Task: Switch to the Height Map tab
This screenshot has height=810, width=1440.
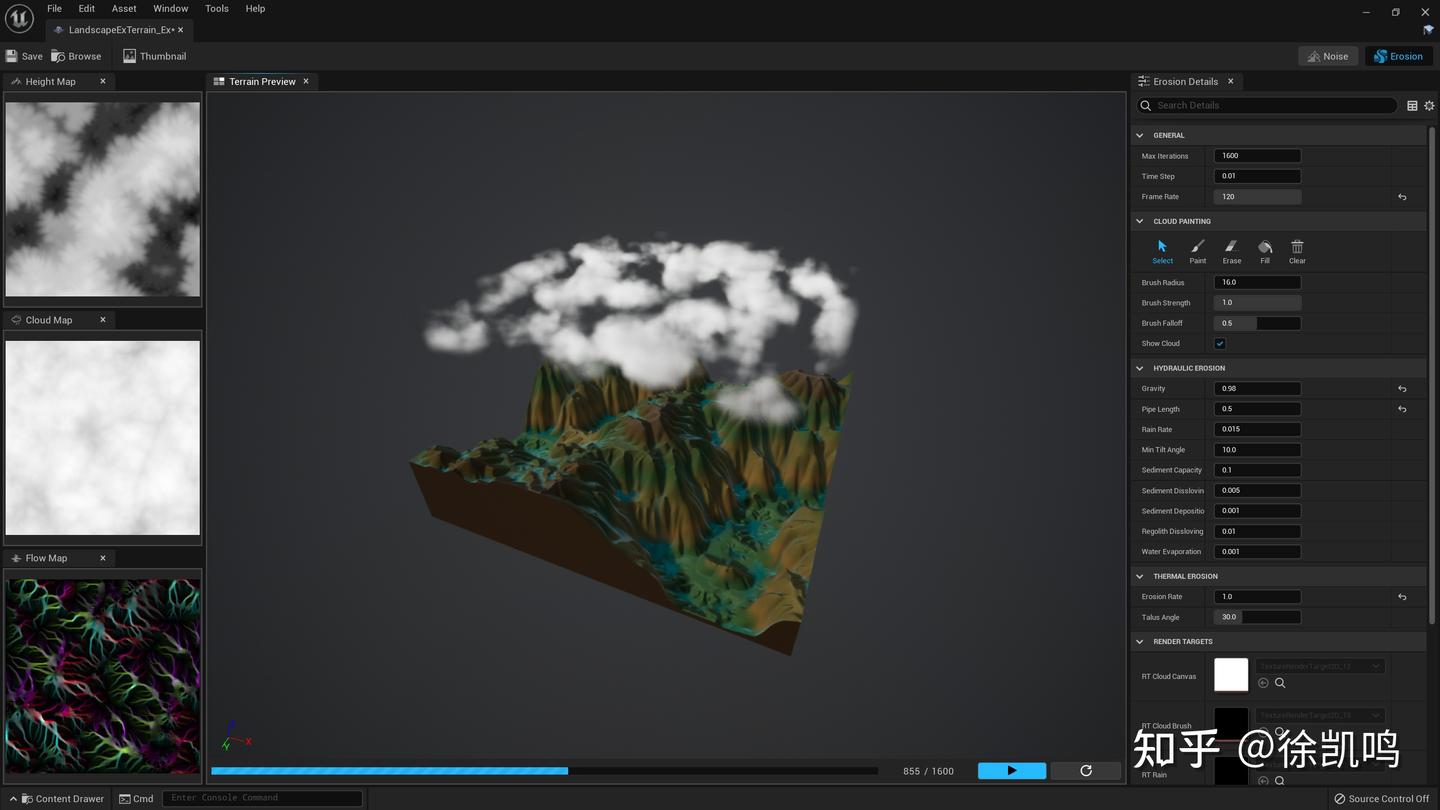Action: click(48, 81)
